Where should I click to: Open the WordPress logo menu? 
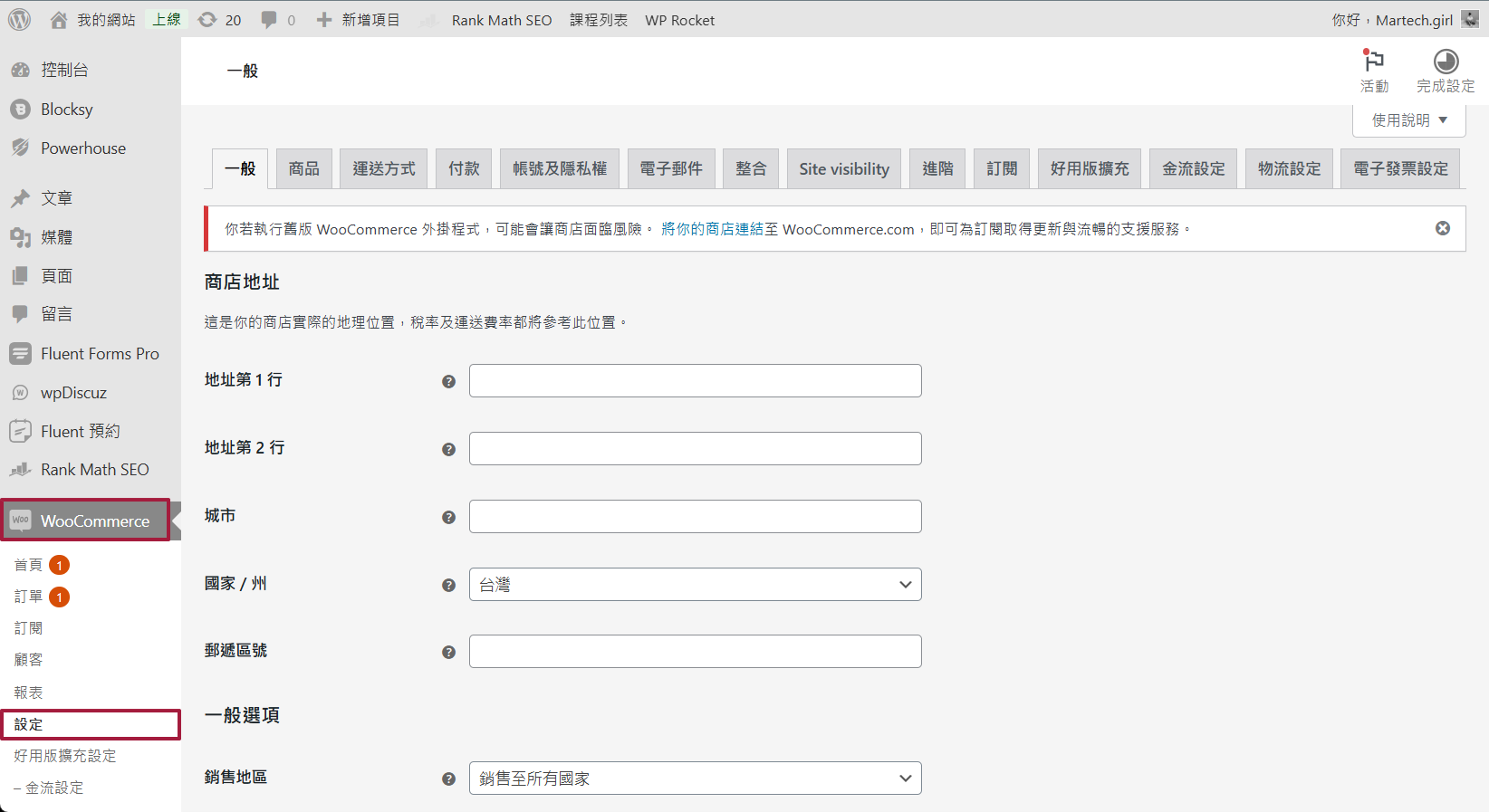coord(19,19)
